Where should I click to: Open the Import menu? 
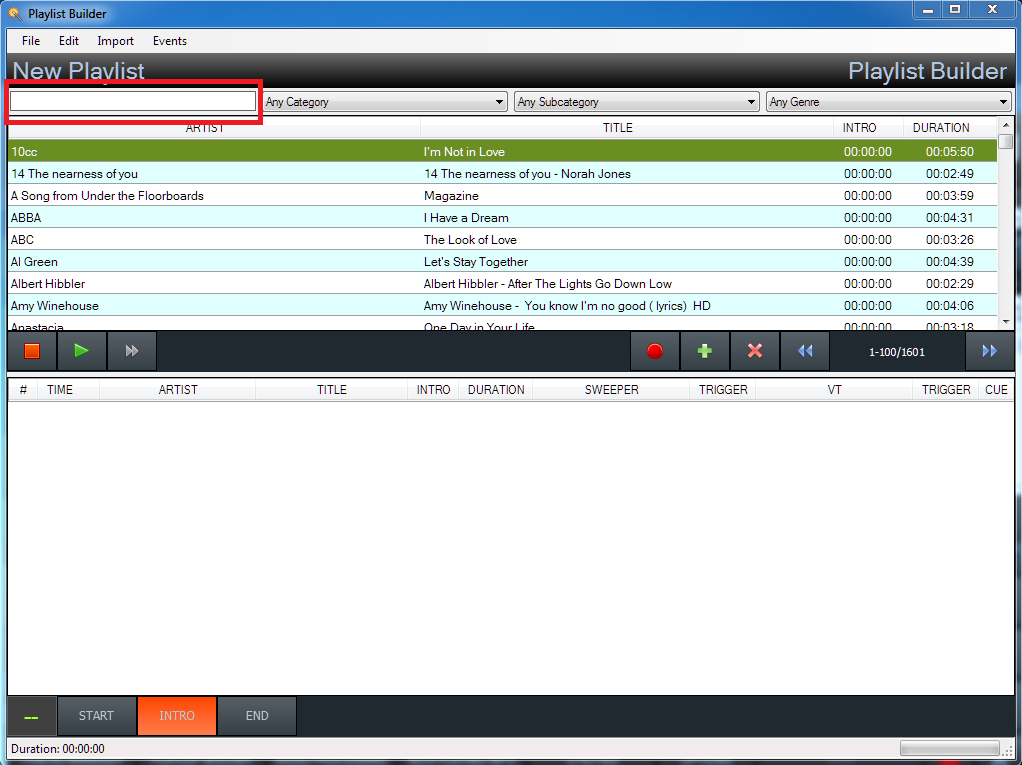coord(115,40)
